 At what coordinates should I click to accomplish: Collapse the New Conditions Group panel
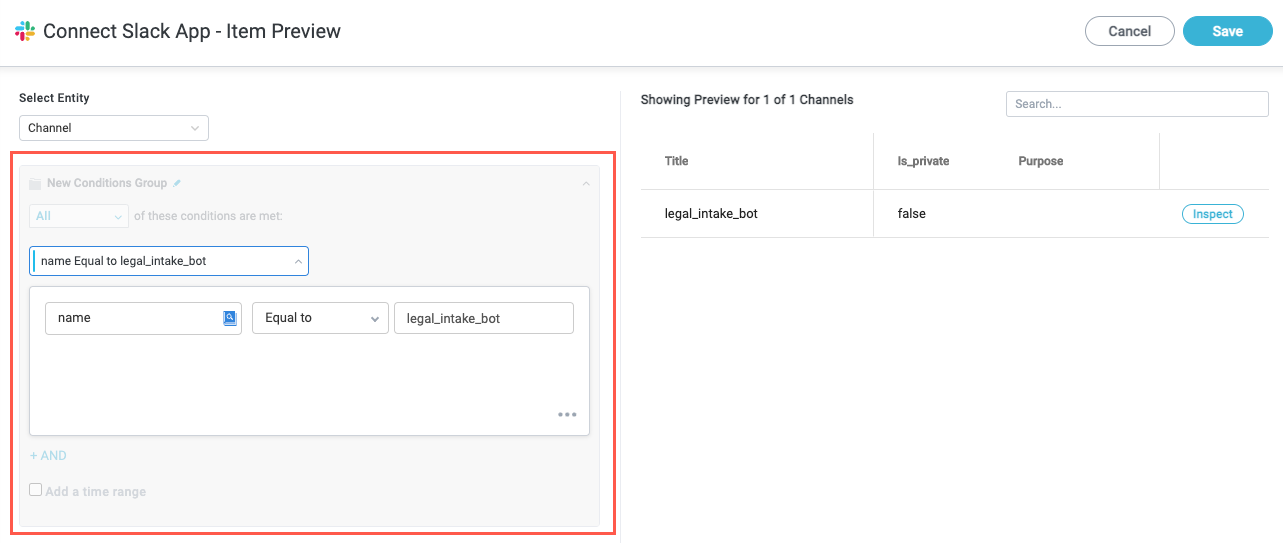click(586, 184)
